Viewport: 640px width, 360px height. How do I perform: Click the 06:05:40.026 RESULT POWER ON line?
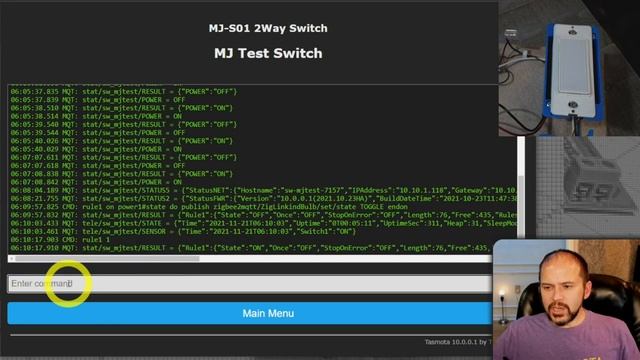click(x=122, y=141)
